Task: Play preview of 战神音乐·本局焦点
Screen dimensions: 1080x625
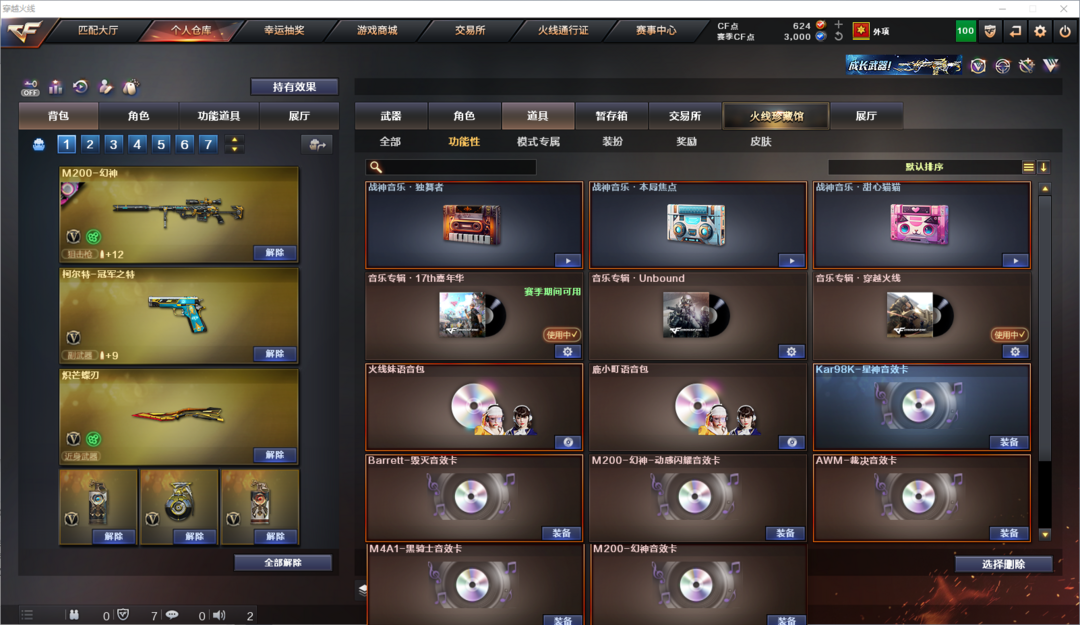Action: 791,260
